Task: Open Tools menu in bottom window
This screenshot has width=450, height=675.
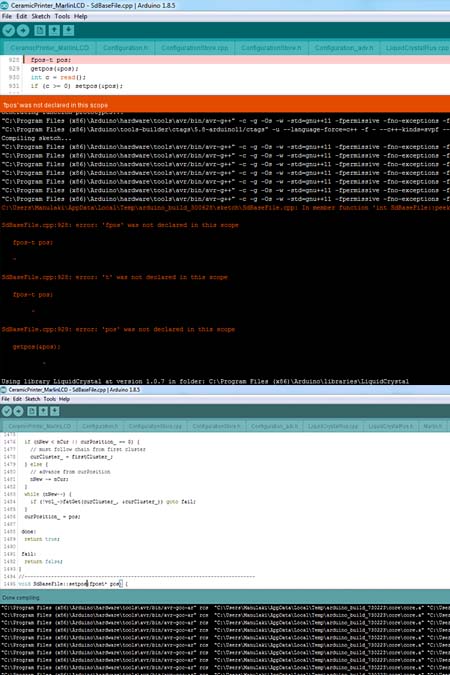Action: click(50, 399)
